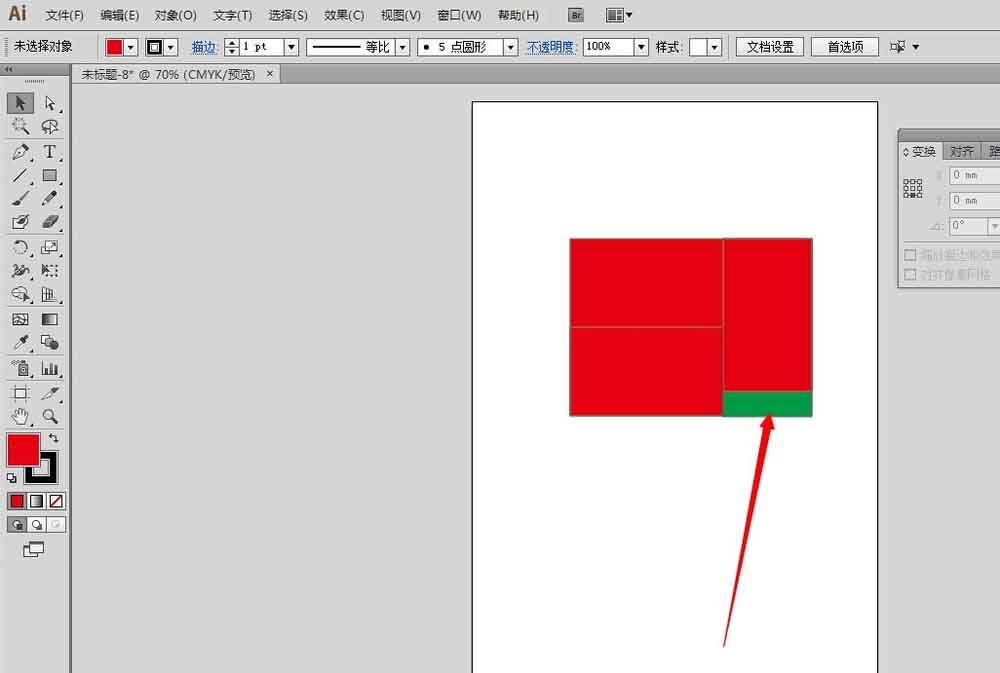Select the Selection tool (black arrow)
1000x673 pixels.
(20, 103)
